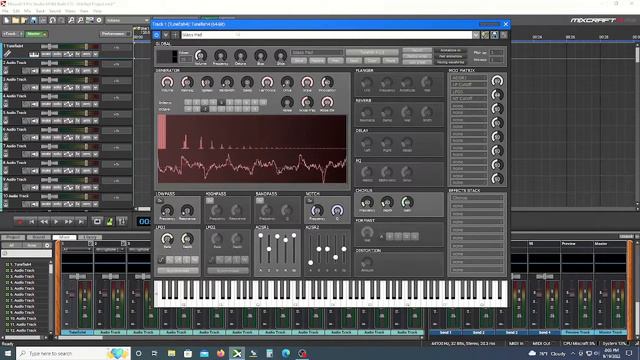Toggle the Lowpass filter On switch

[x=160, y=200]
